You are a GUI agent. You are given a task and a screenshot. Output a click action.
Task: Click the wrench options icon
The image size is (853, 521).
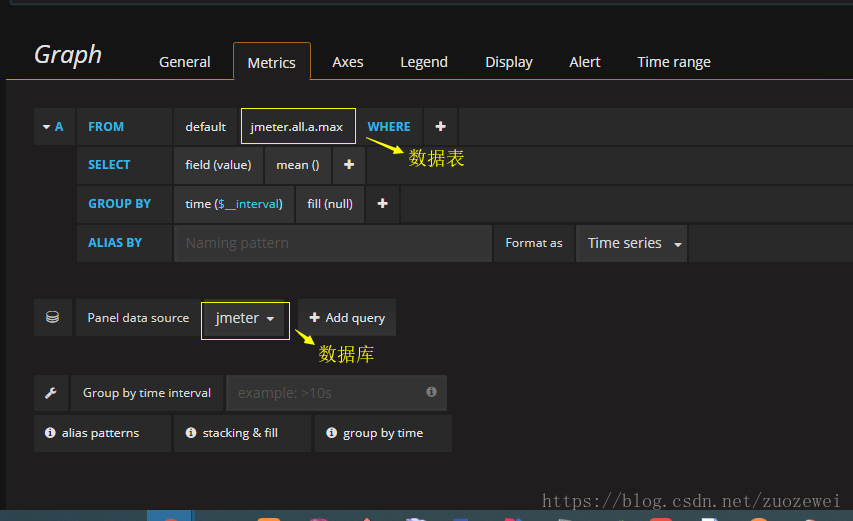point(51,393)
